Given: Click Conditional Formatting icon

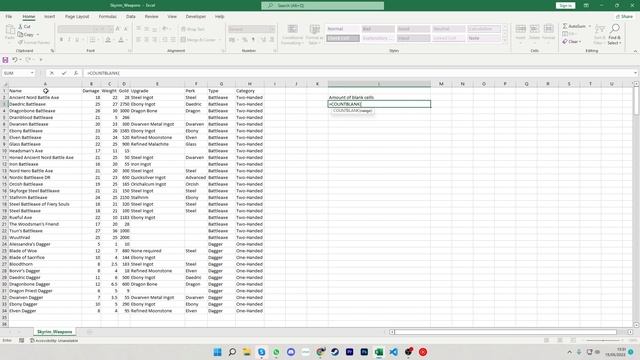Looking at the screenshot, I should (x=292, y=29).
